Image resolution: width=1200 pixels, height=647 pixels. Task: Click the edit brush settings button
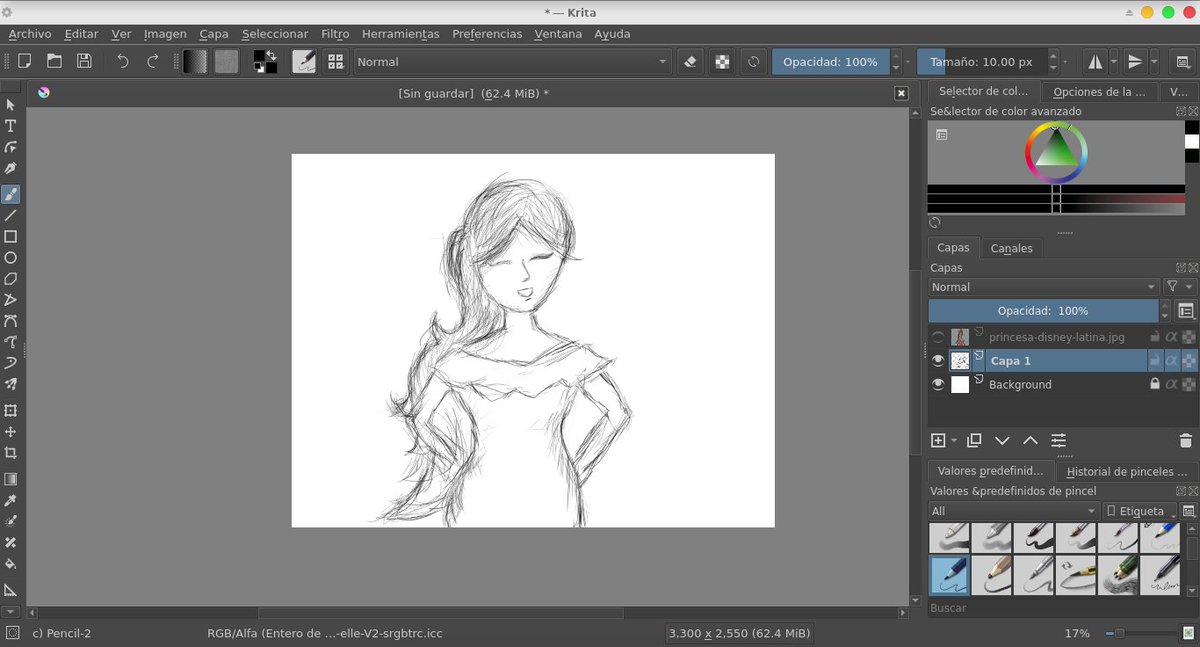click(x=304, y=61)
